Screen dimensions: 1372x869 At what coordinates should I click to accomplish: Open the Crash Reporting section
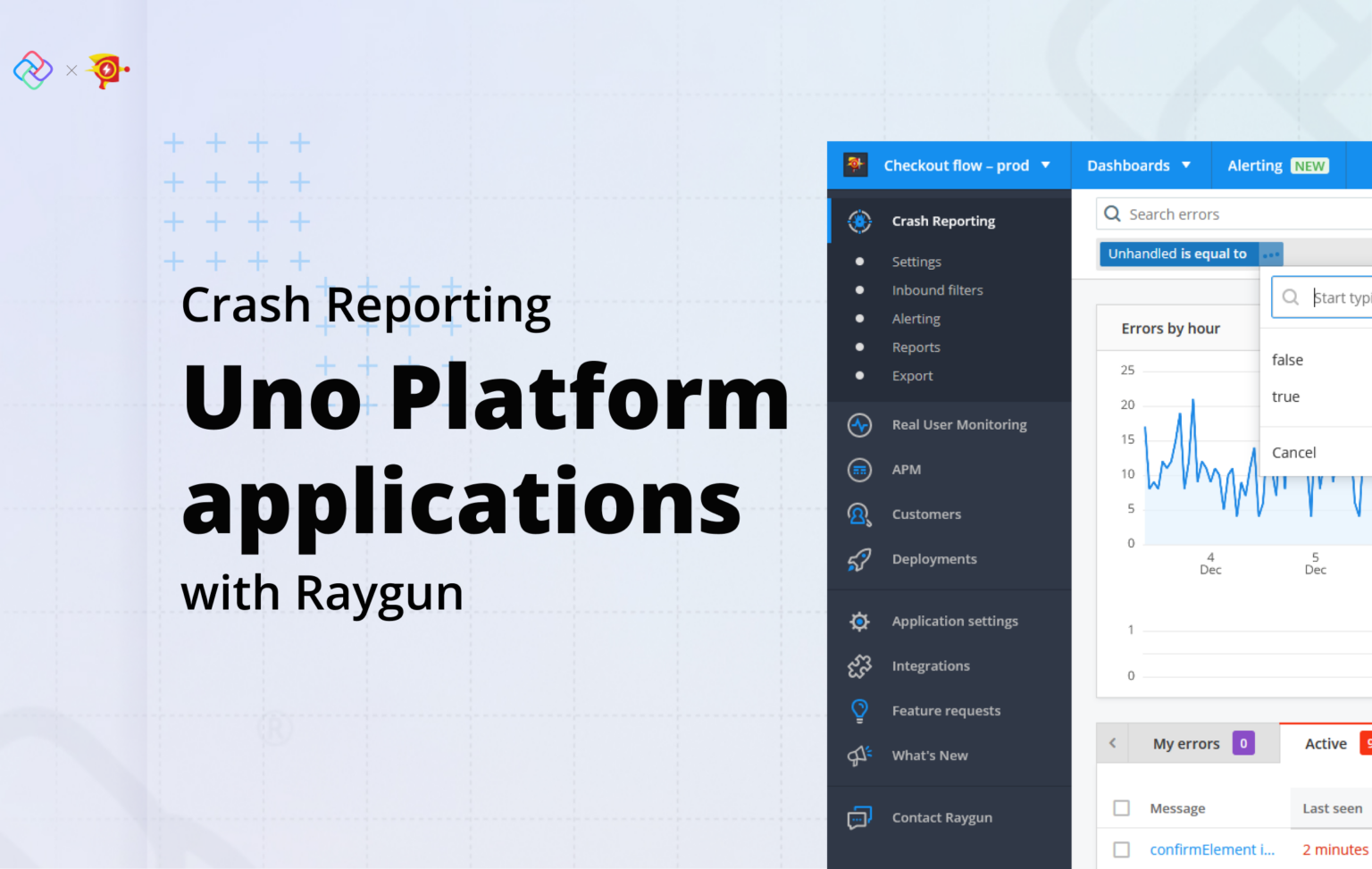[942, 221]
